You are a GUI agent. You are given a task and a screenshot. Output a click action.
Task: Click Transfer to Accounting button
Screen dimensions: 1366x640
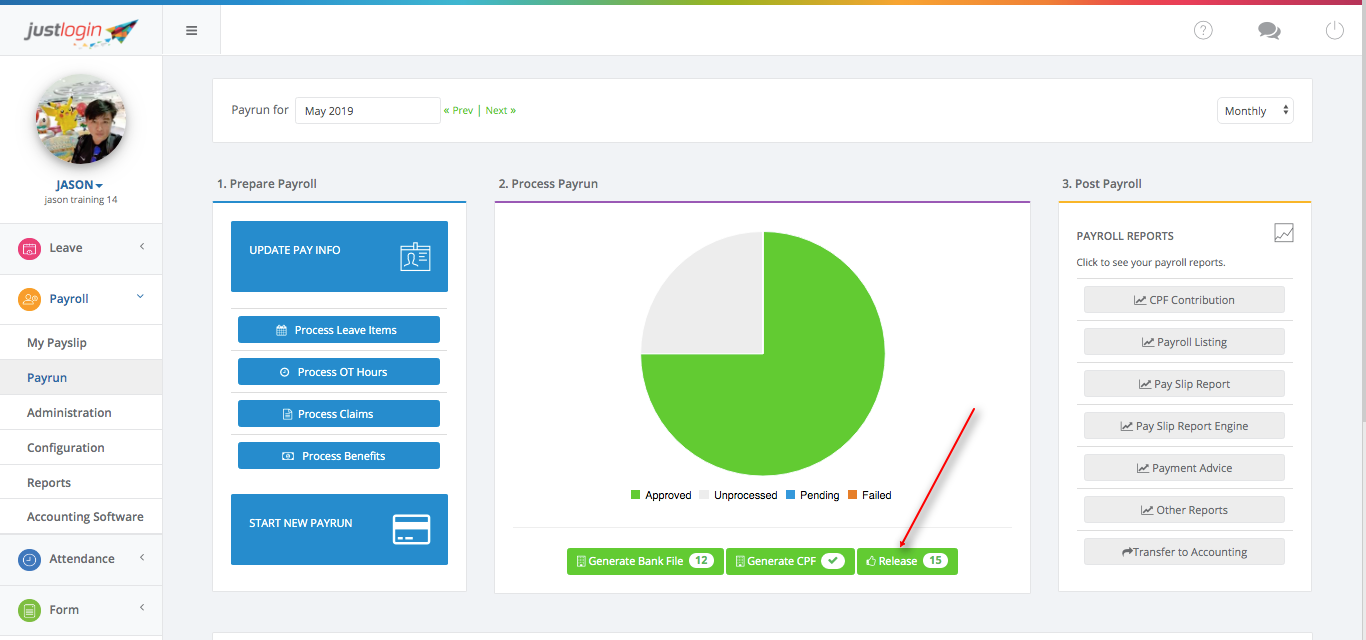tap(1184, 552)
